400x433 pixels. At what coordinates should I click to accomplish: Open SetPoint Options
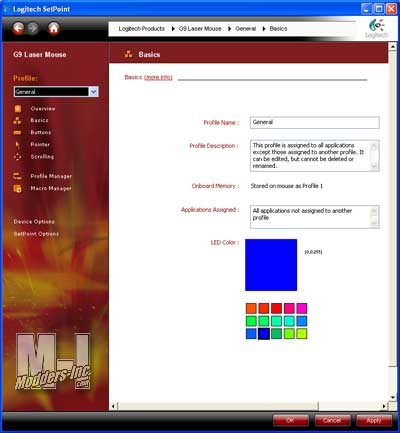point(36,234)
